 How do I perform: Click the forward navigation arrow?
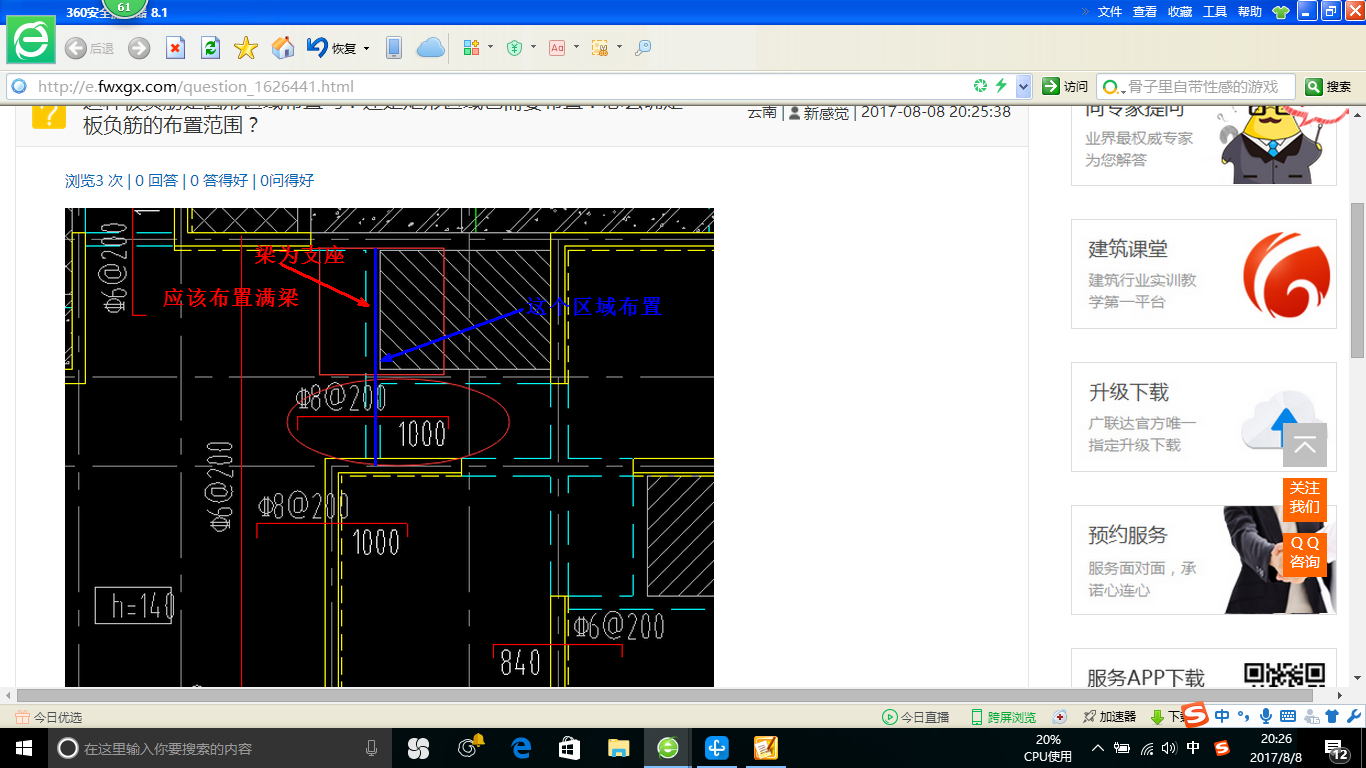coord(138,48)
